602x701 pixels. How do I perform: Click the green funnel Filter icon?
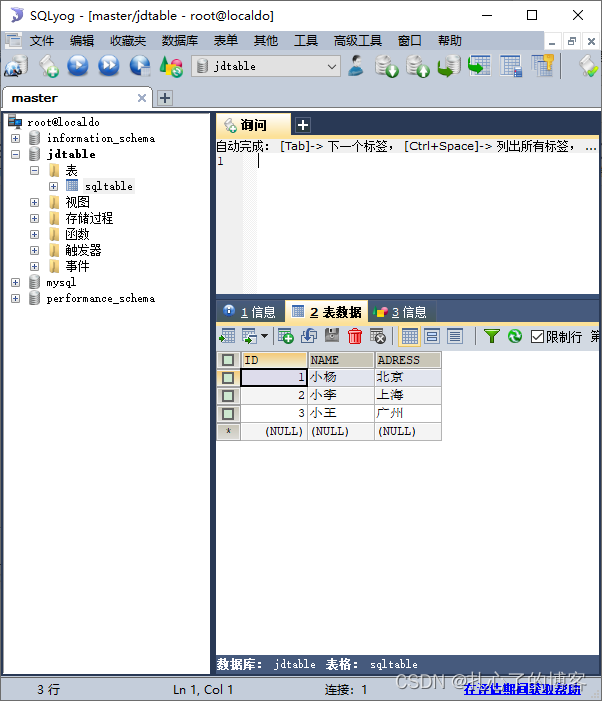tap(491, 337)
